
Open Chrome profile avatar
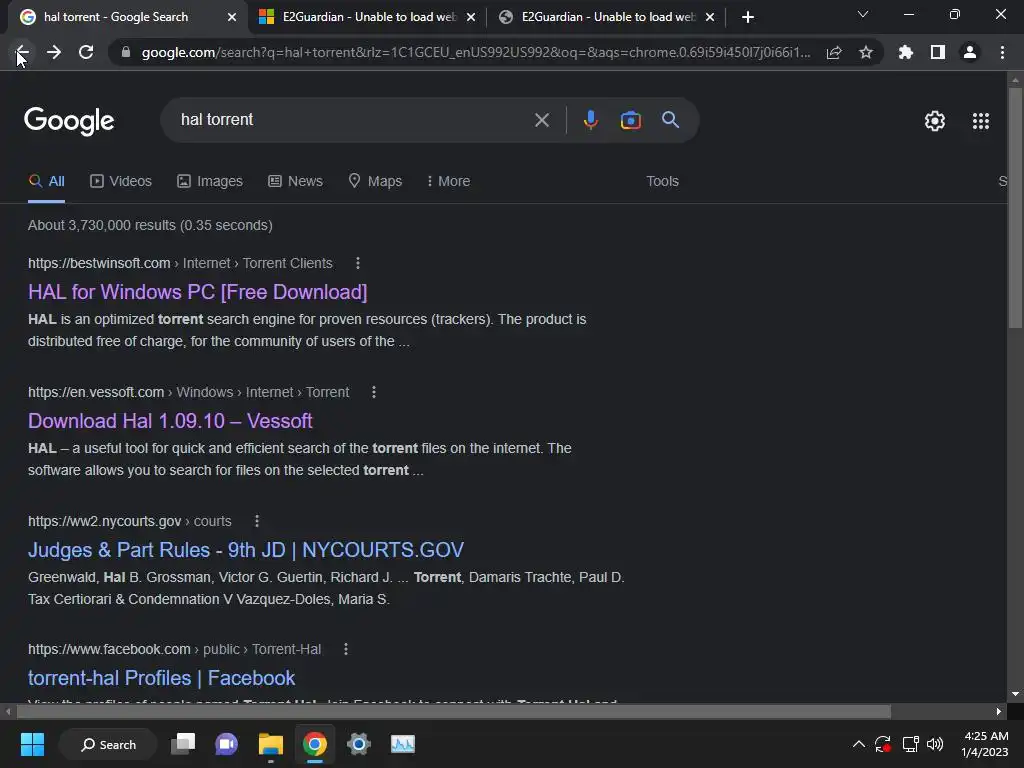[x=970, y=52]
